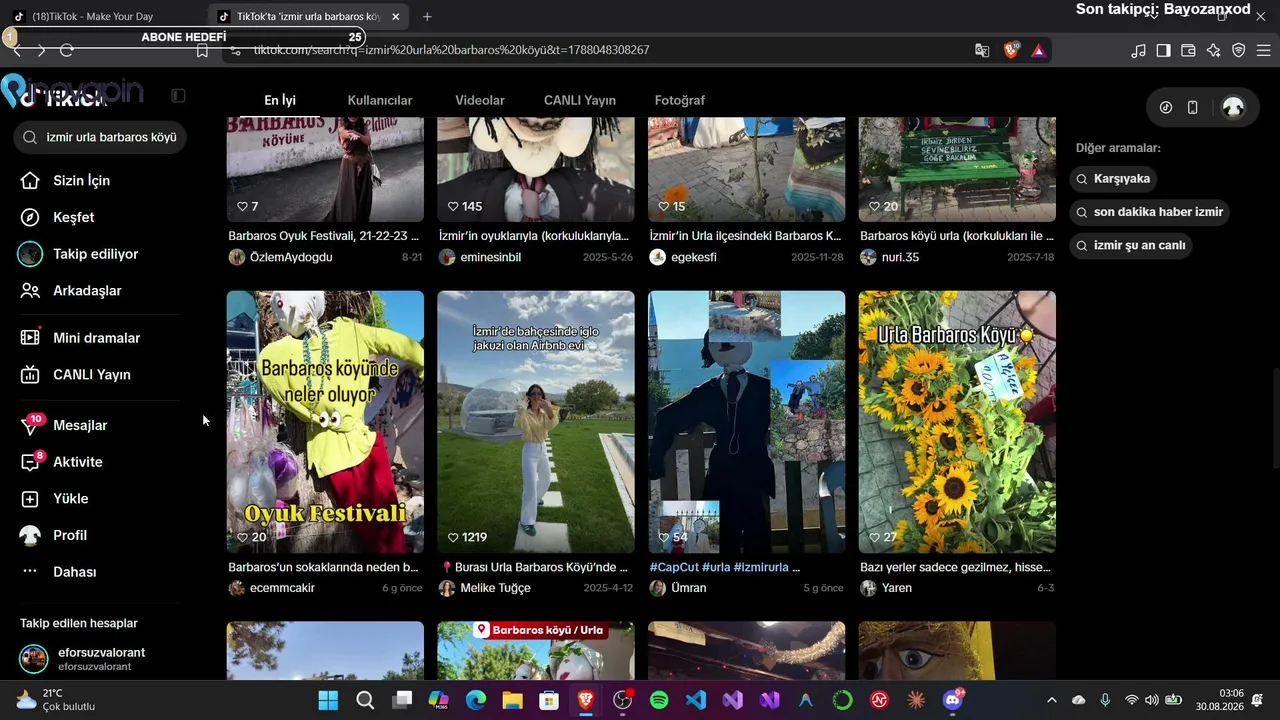The image size is (1280, 720).
Task: Click the izmir urla barbaros köyü search field
Action: coord(100,137)
